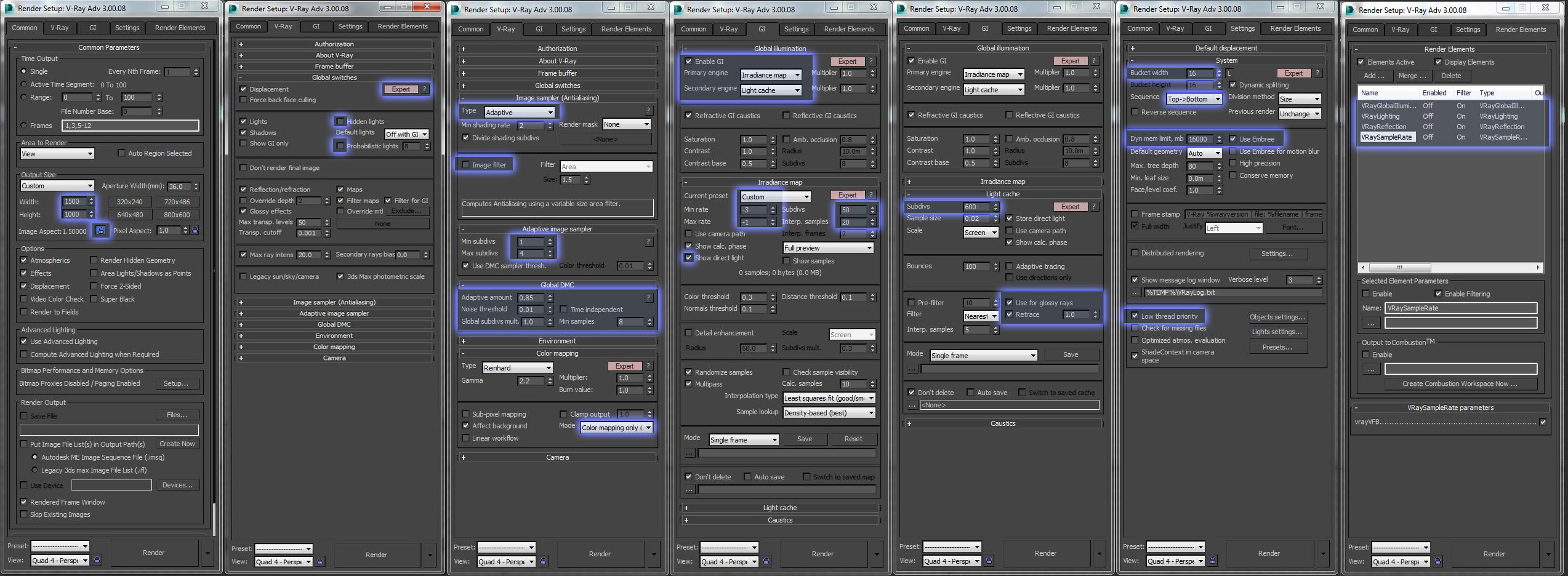Open GI tab in the System rollout window
Viewport: 1568px width, 576px height.
coord(1208,28)
